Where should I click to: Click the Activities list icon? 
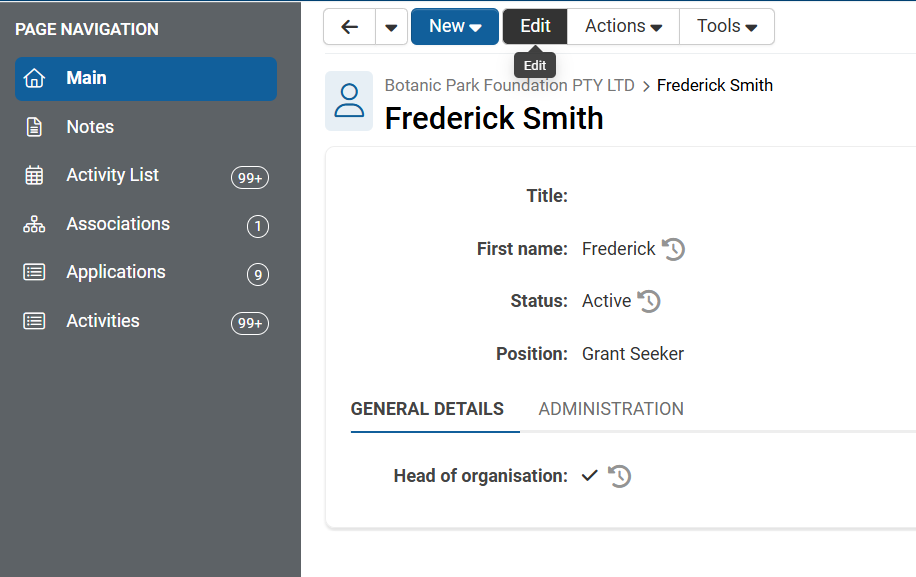click(x=35, y=321)
